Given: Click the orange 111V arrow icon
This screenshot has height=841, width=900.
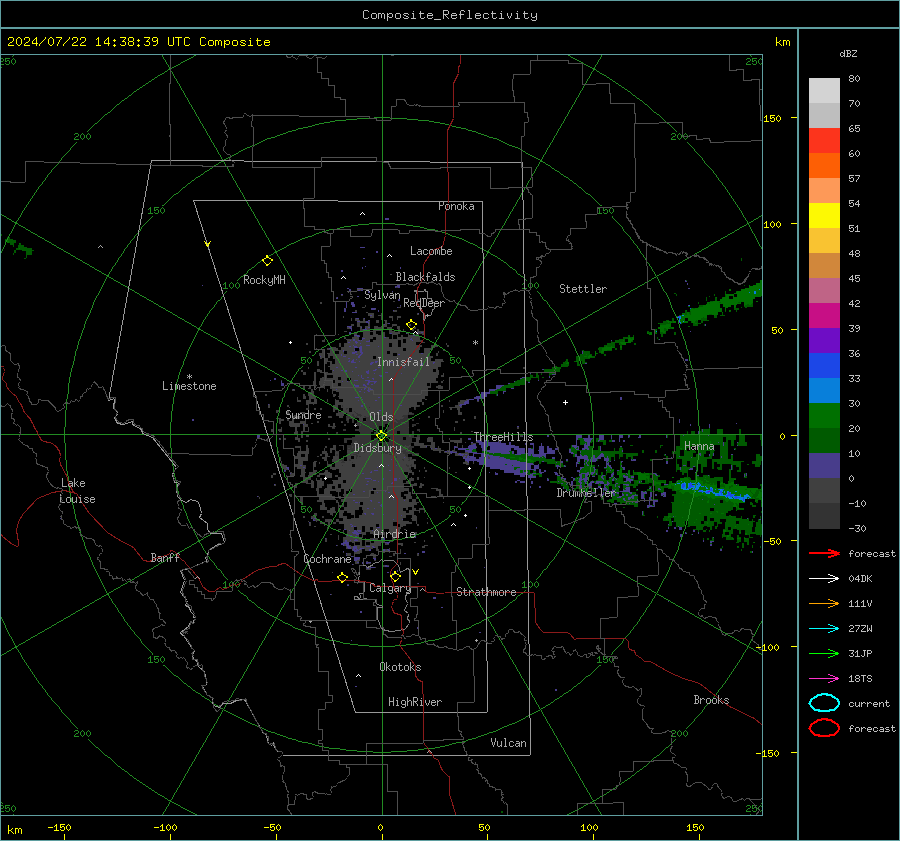Looking at the screenshot, I should [x=824, y=603].
